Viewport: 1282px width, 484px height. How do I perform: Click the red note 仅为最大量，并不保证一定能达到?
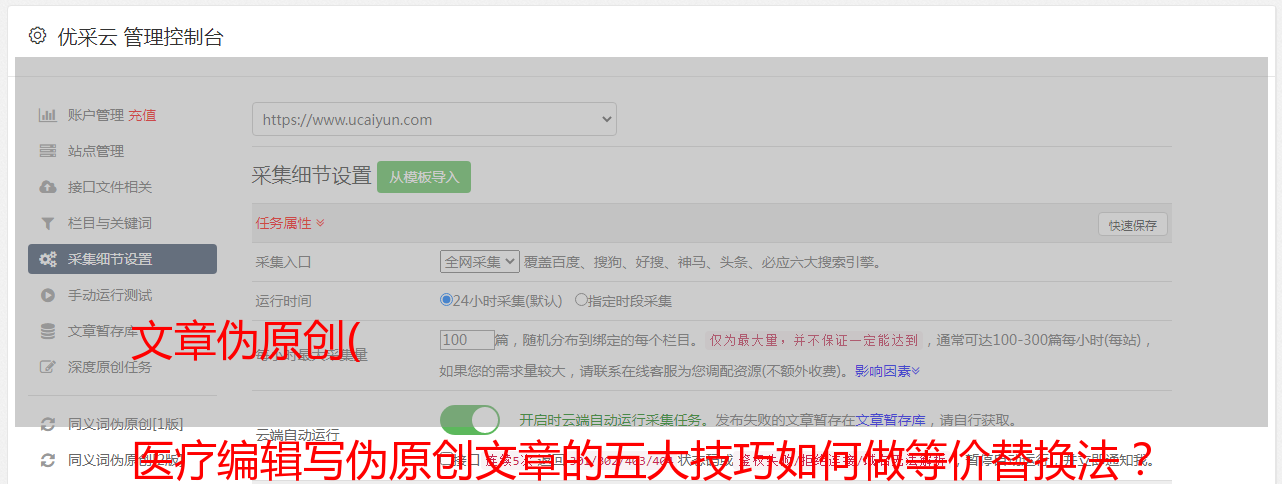(814, 340)
